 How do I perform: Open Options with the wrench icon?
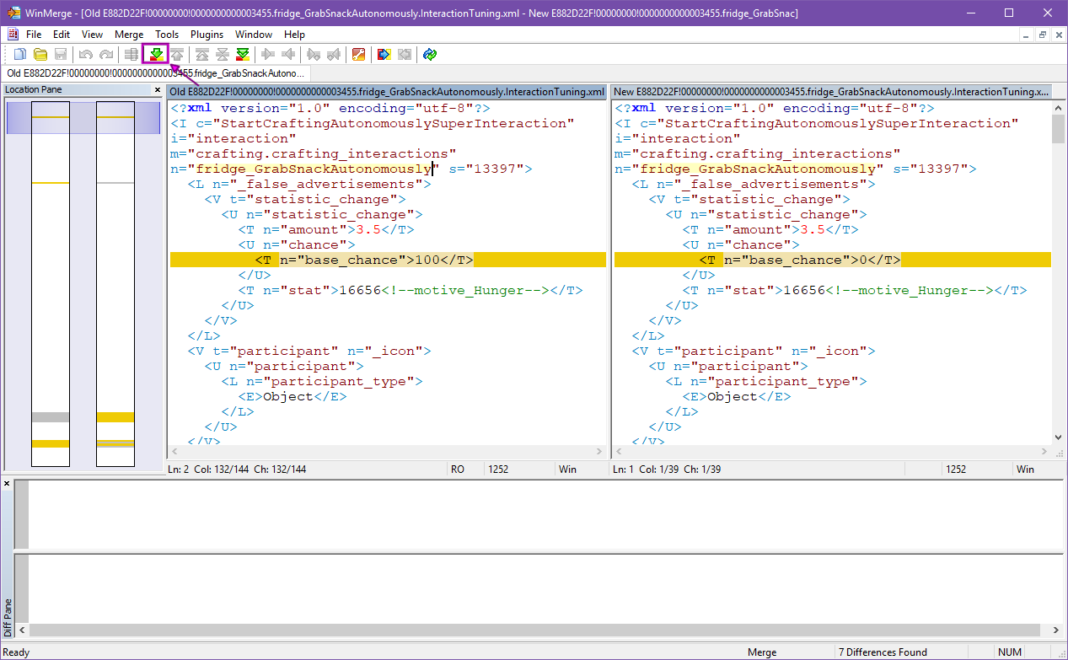[358, 54]
